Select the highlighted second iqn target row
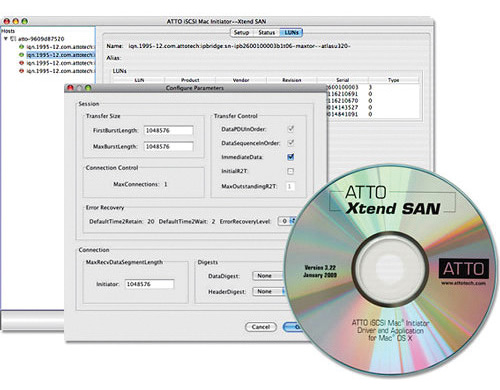Viewport: 500px width, 390px height. (x=61, y=55)
